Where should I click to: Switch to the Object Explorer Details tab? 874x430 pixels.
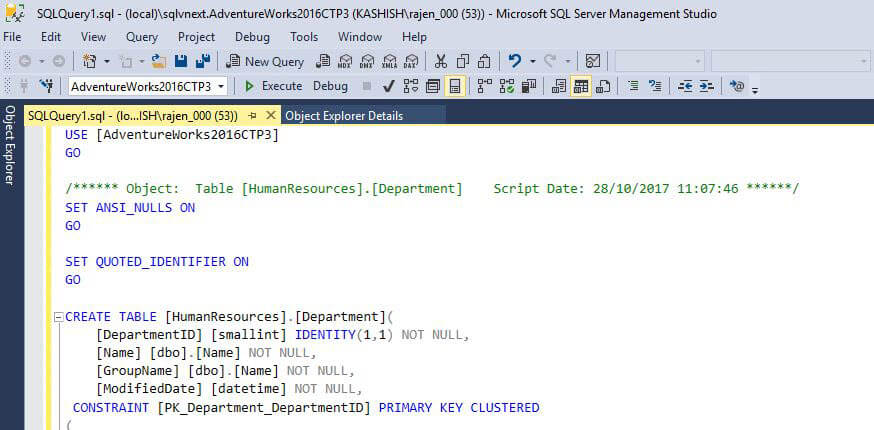click(344, 116)
